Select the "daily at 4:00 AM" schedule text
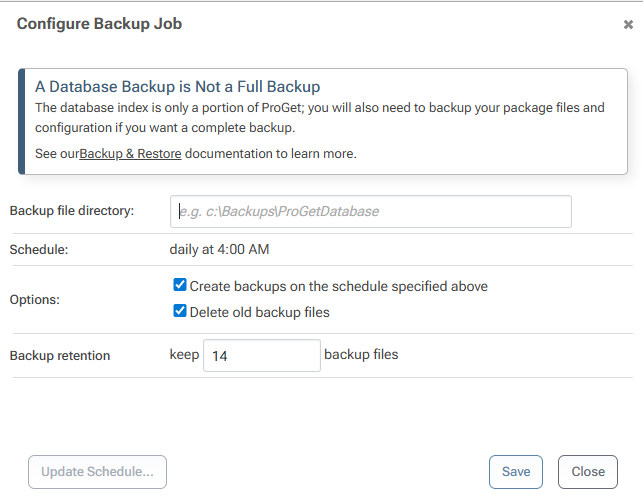Screen dimensions: 643x499 (219, 249)
